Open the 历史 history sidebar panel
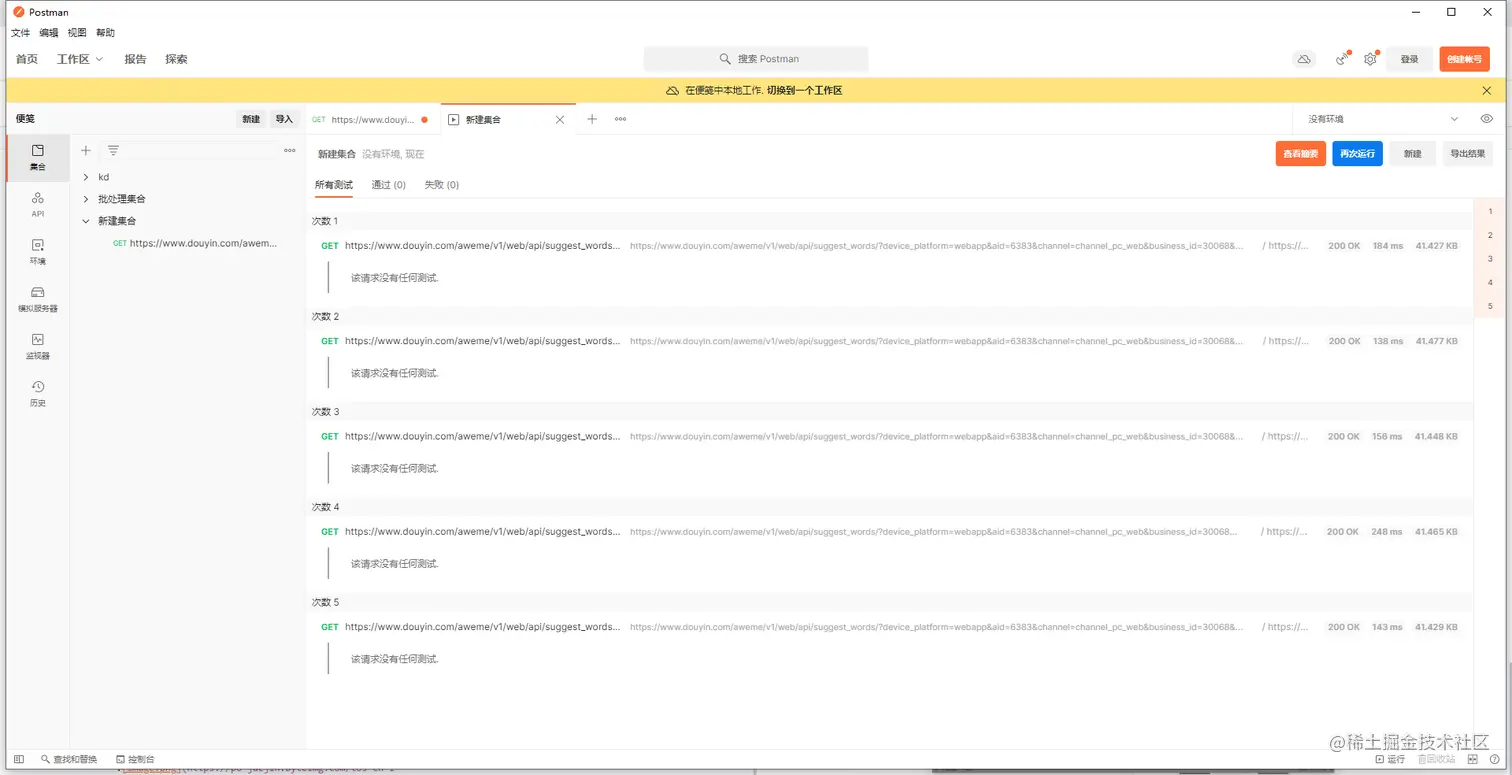The image size is (1512, 775). tap(37, 393)
